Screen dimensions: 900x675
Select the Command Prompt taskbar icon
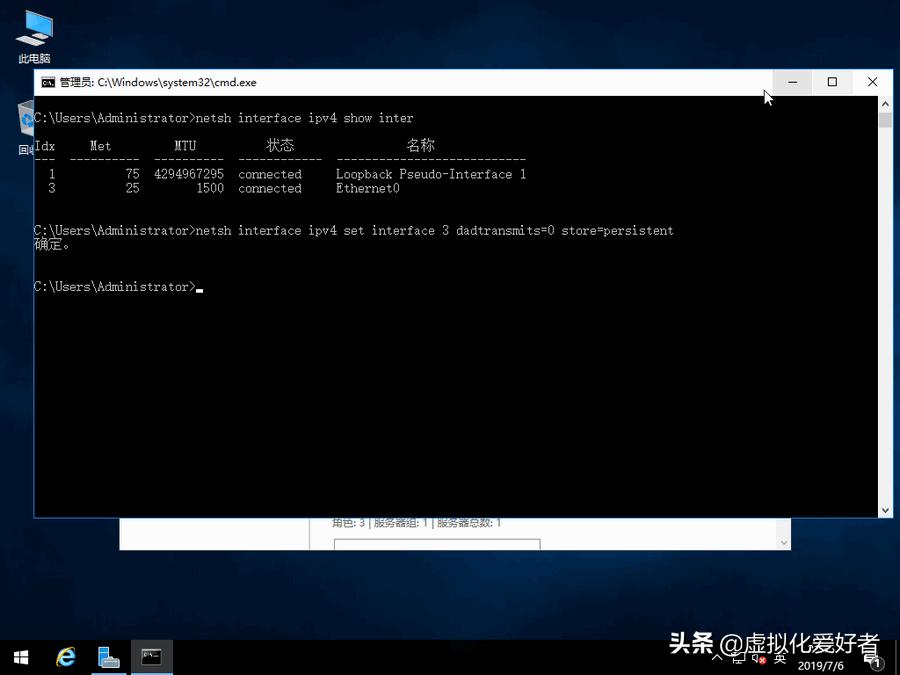[151, 657]
